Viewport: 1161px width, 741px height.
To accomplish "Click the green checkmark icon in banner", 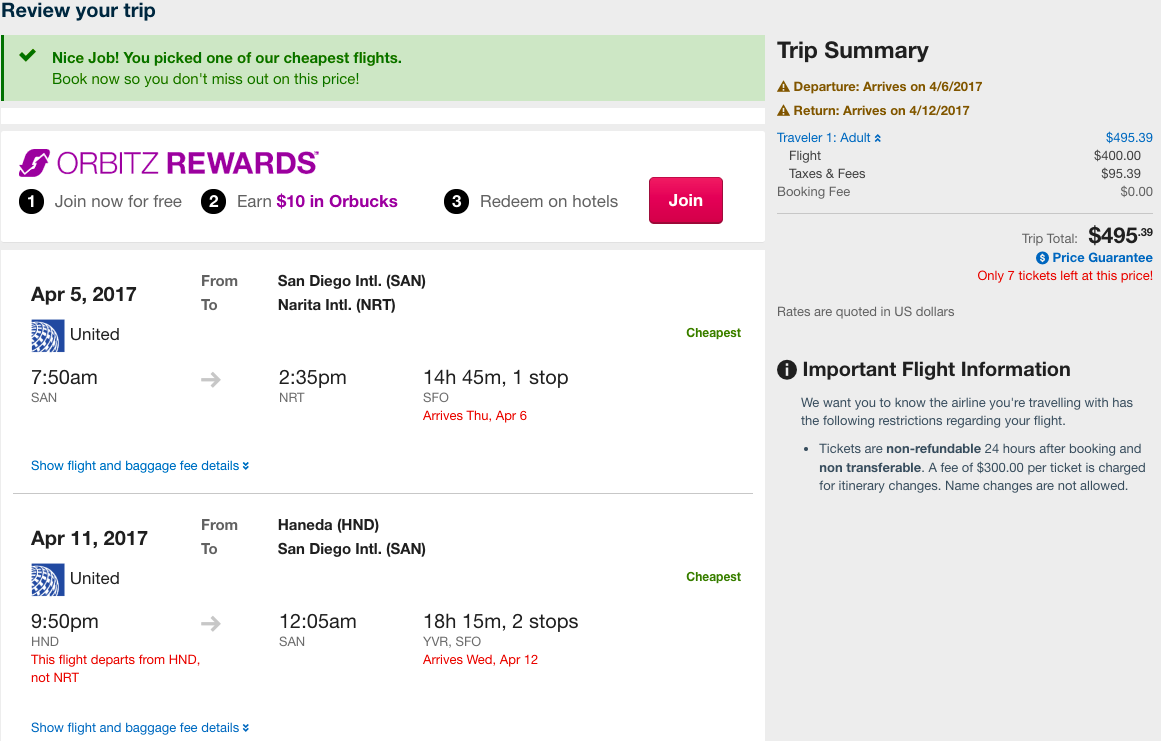I will pyautogui.click(x=27, y=56).
